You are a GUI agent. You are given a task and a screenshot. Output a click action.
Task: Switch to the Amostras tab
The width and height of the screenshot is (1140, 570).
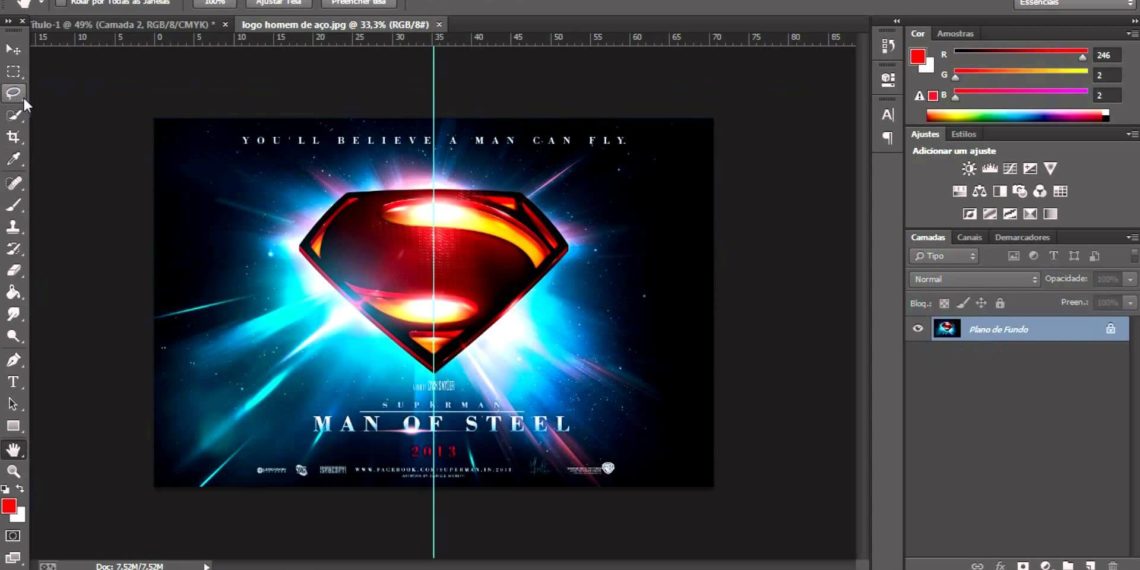click(955, 33)
